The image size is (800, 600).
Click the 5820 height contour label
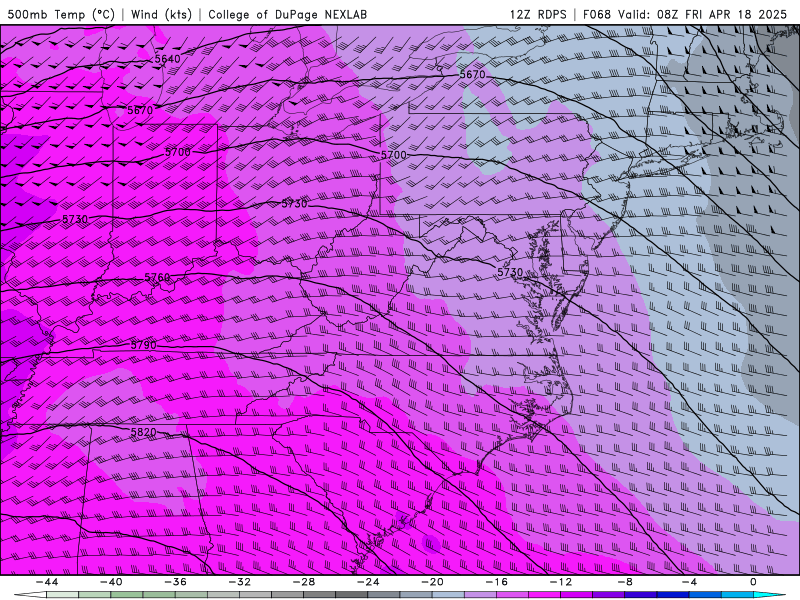click(x=143, y=433)
